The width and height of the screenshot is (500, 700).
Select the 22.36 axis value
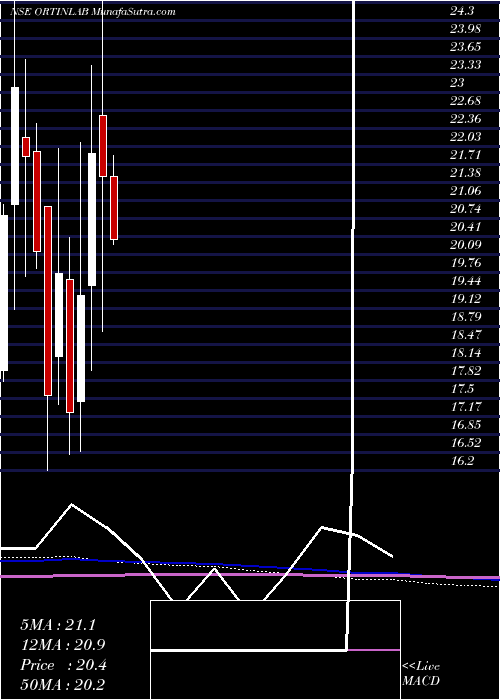pyautogui.click(x=465, y=119)
